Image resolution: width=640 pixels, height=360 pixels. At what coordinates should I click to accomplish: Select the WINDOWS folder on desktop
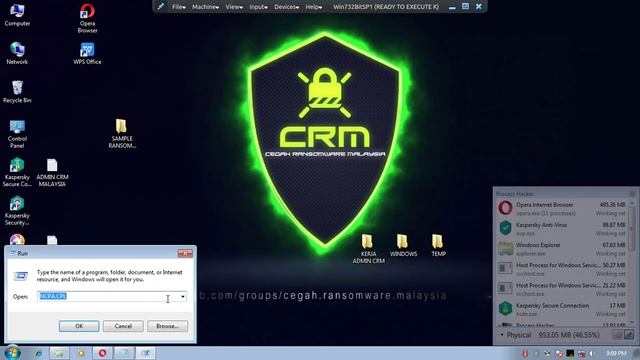(x=403, y=245)
